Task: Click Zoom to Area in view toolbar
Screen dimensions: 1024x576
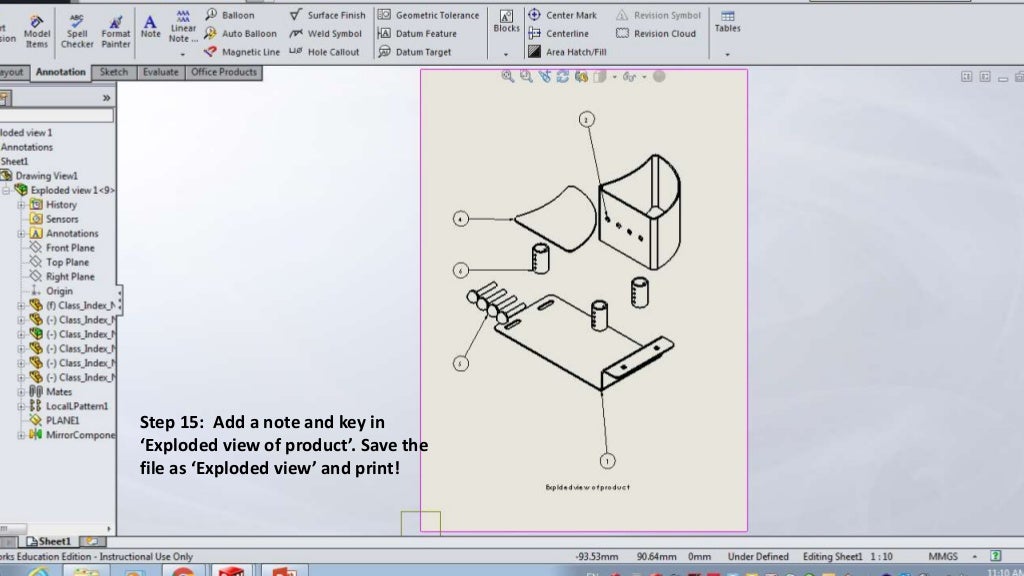Action: (x=526, y=76)
